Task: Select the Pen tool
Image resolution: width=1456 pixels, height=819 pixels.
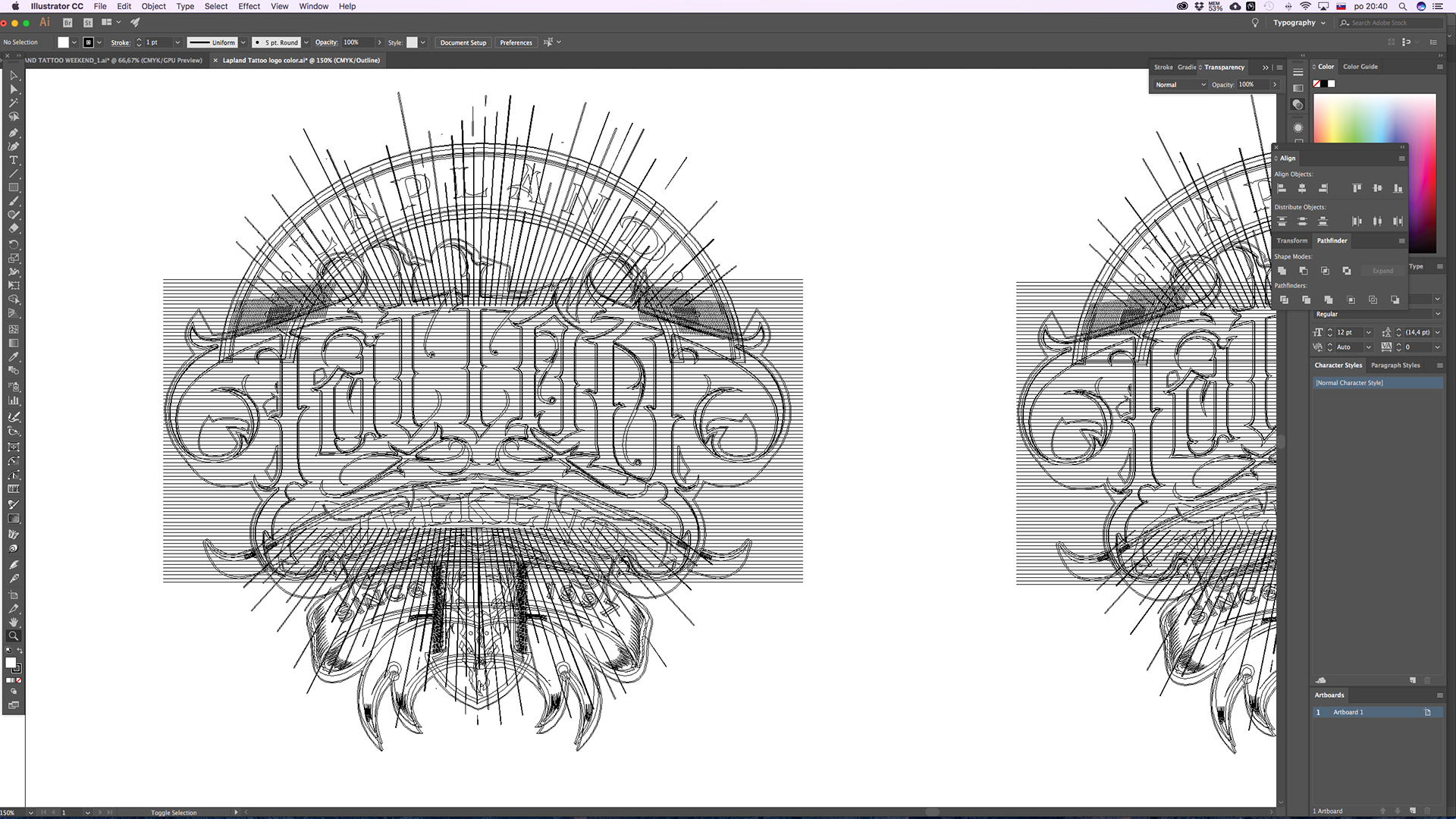Action: (x=14, y=133)
